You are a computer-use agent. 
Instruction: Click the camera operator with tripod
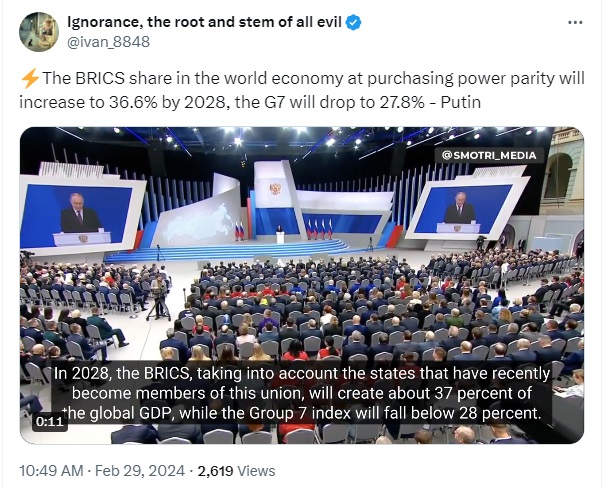[x=159, y=297]
